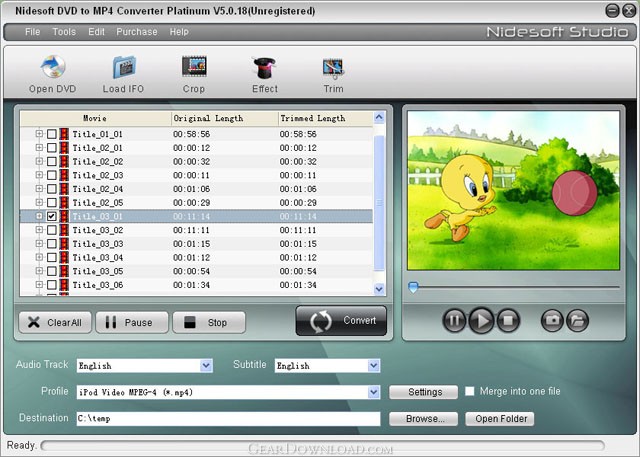Expand the Title_03_03 tree node
Screen dimensions: 640x457
pos(39,243)
